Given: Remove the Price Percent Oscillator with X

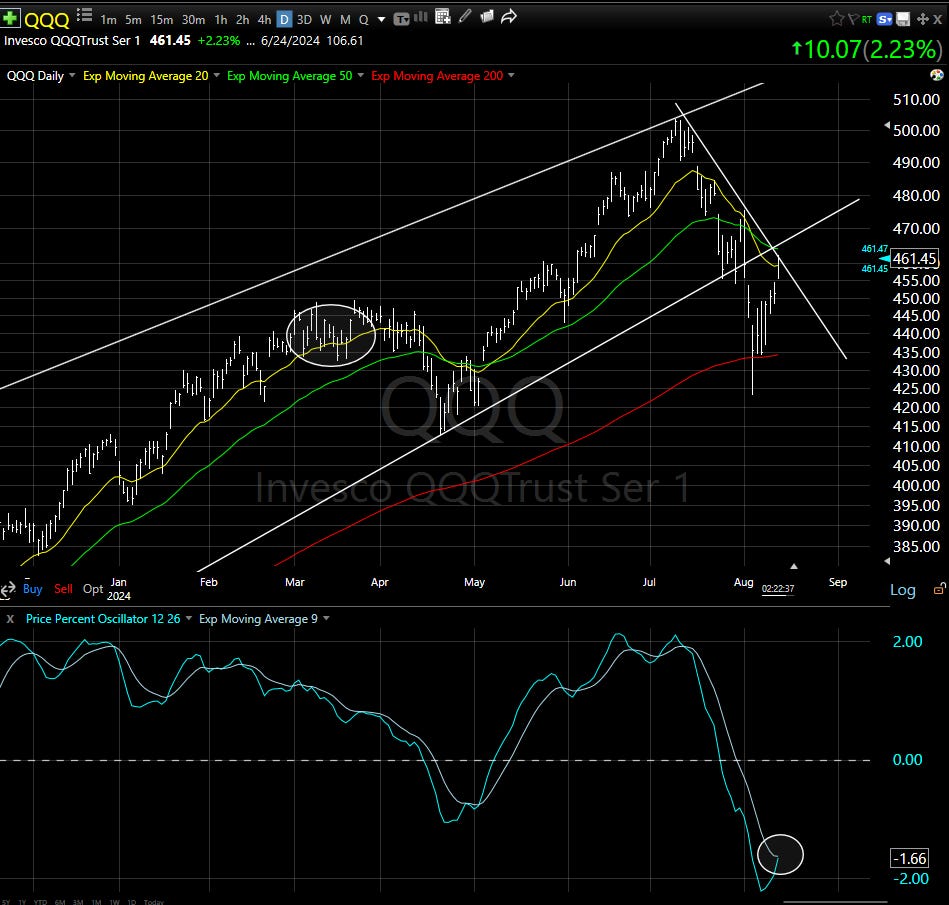Looking at the screenshot, I should 10,619.
